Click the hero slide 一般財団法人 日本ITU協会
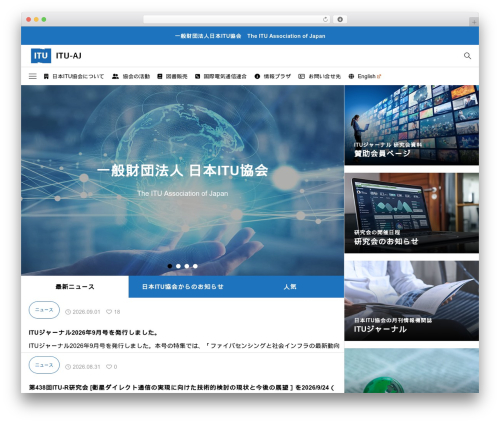Image resolution: width=500 pixels, height=423 pixels. 183,171
